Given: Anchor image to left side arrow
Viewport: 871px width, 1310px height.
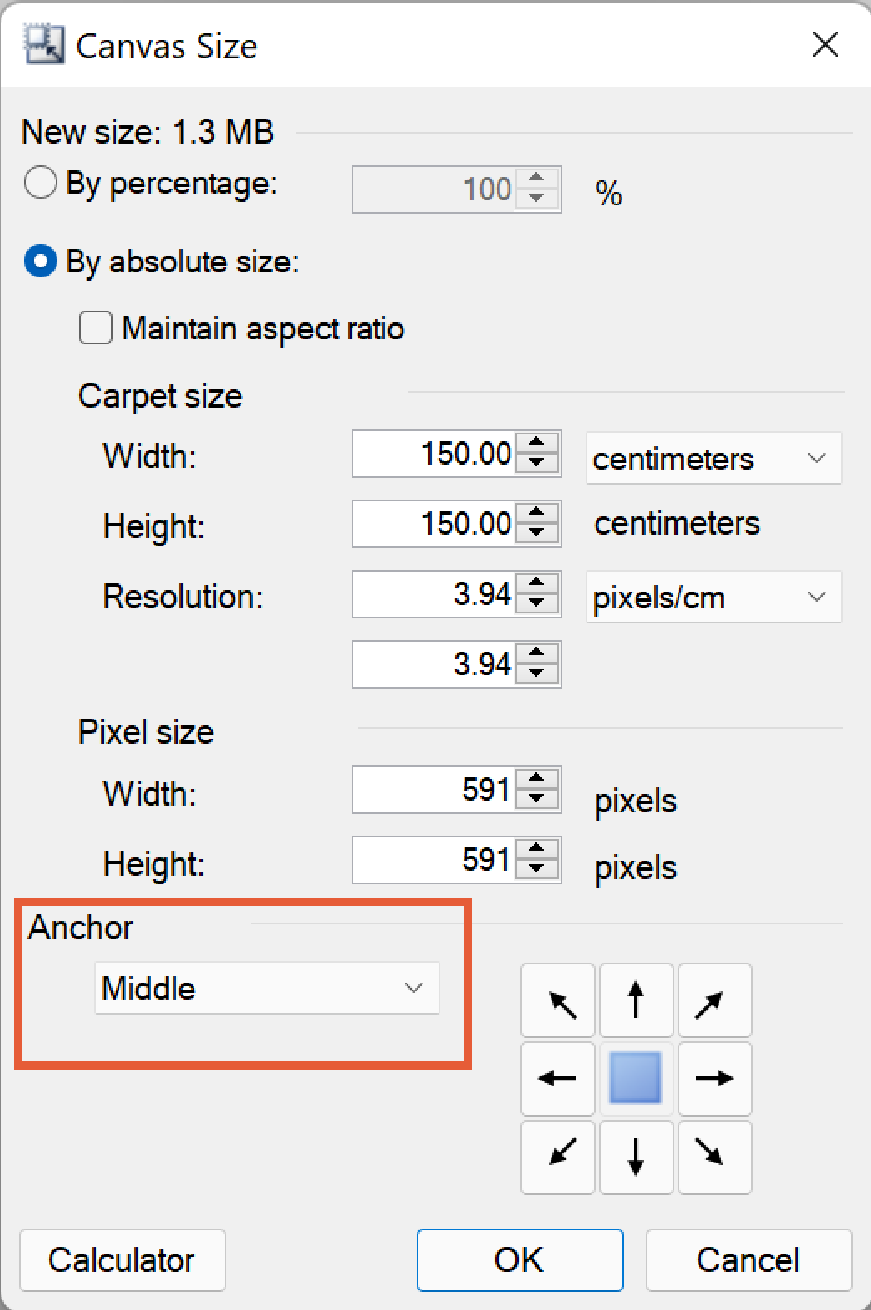Looking at the screenshot, I should tap(558, 1078).
